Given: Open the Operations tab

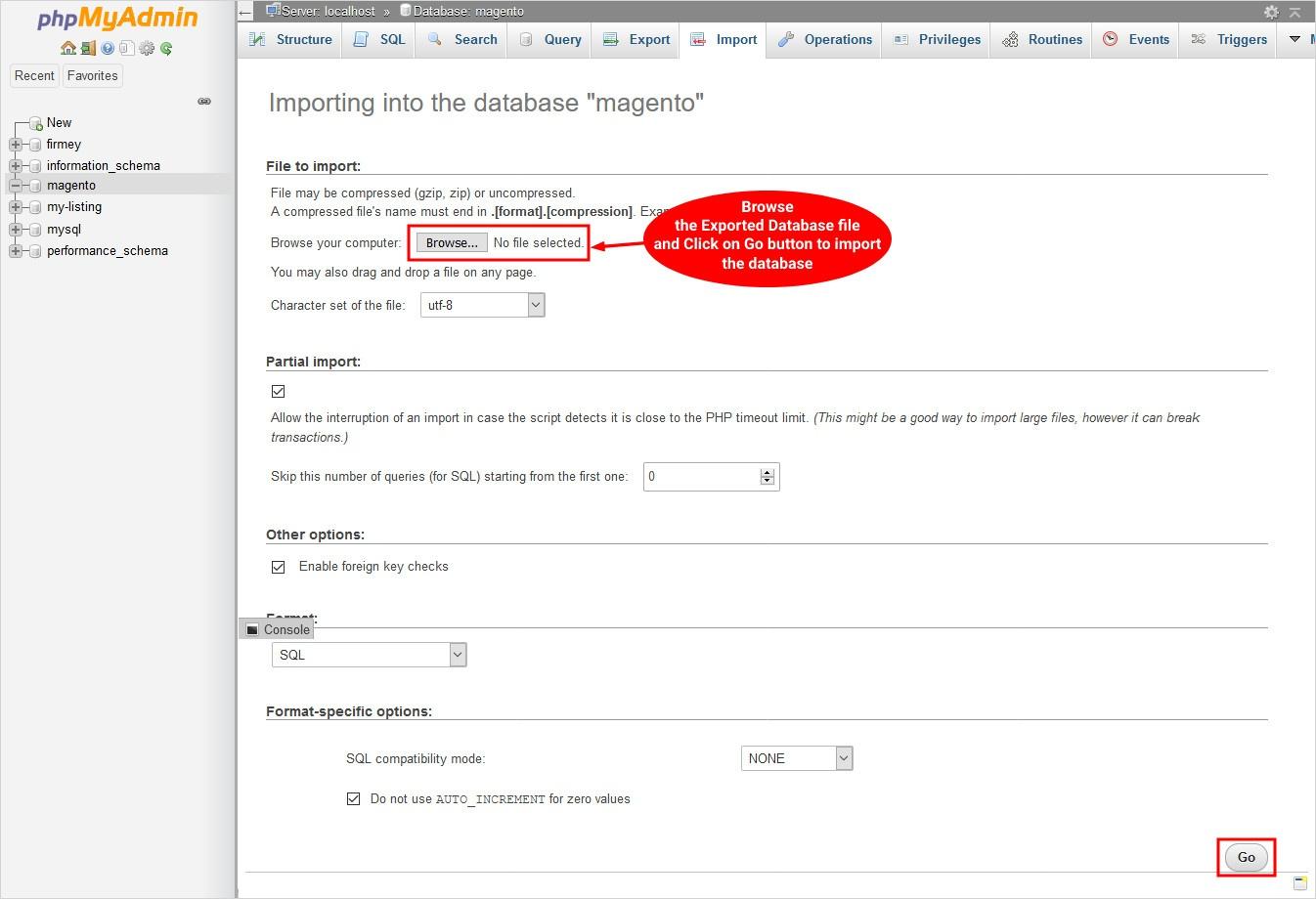Looking at the screenshot, I should coord(825,40).
